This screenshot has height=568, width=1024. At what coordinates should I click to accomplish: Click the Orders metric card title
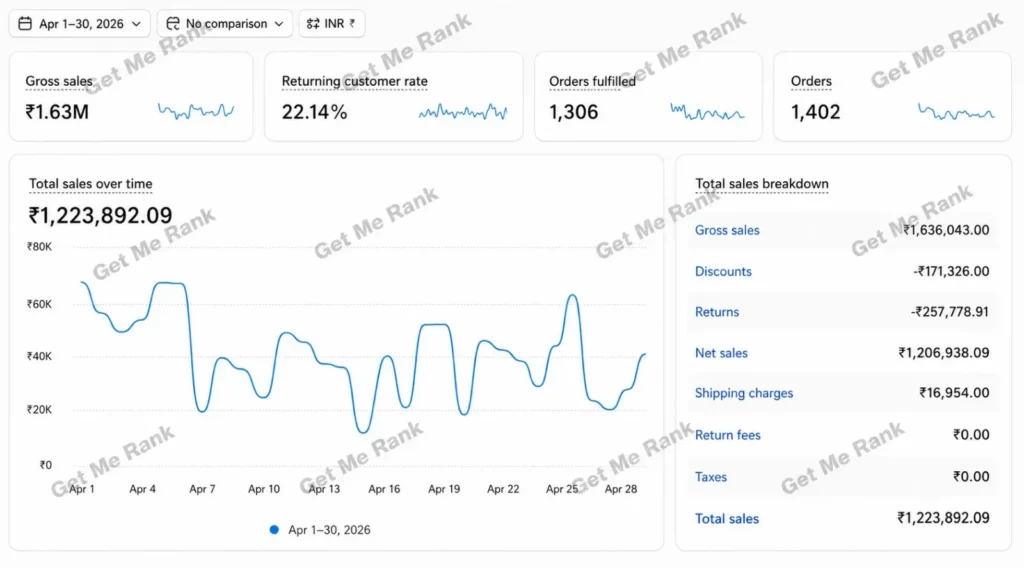tap(811, 81)
